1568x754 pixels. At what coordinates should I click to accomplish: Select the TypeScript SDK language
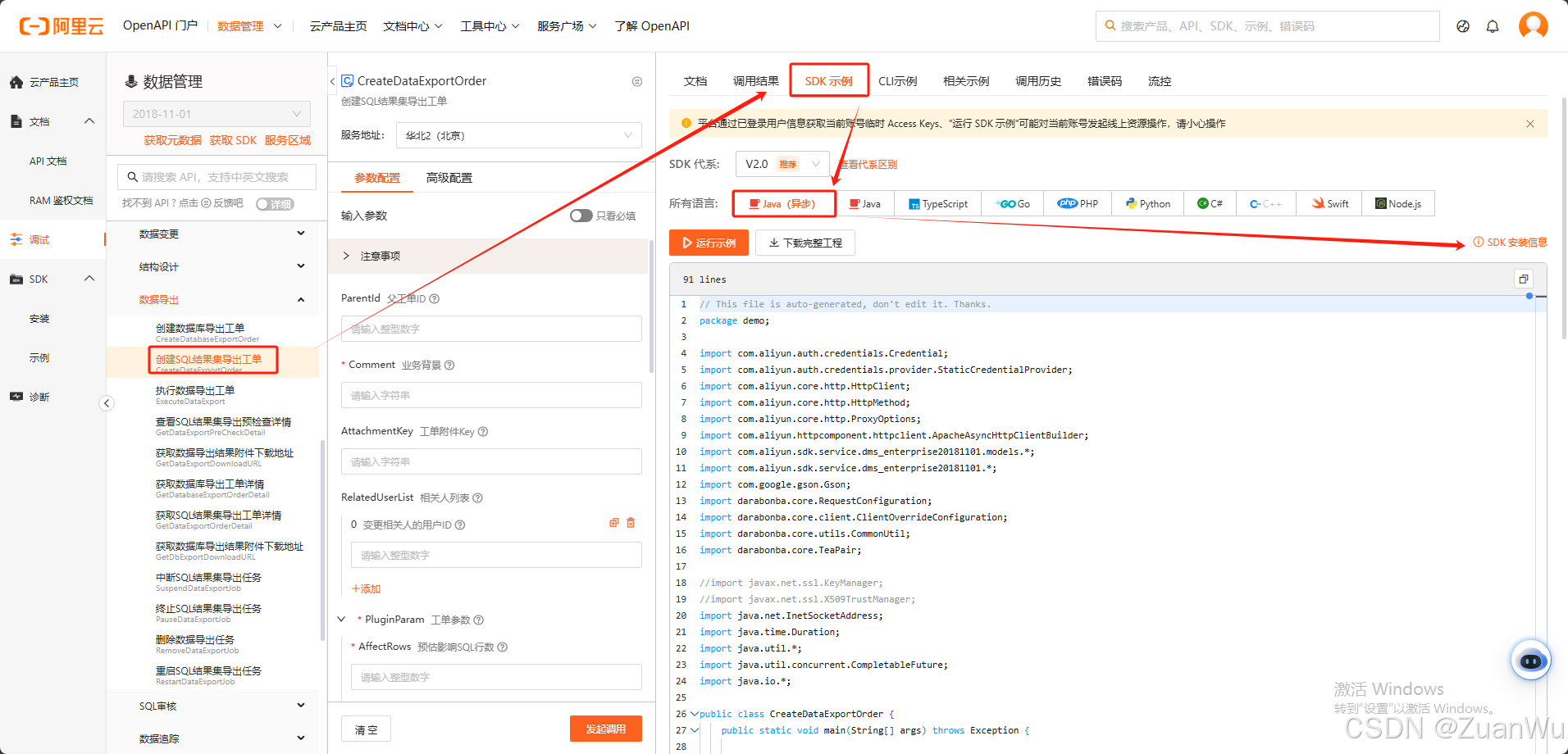[x=937, y=203]
